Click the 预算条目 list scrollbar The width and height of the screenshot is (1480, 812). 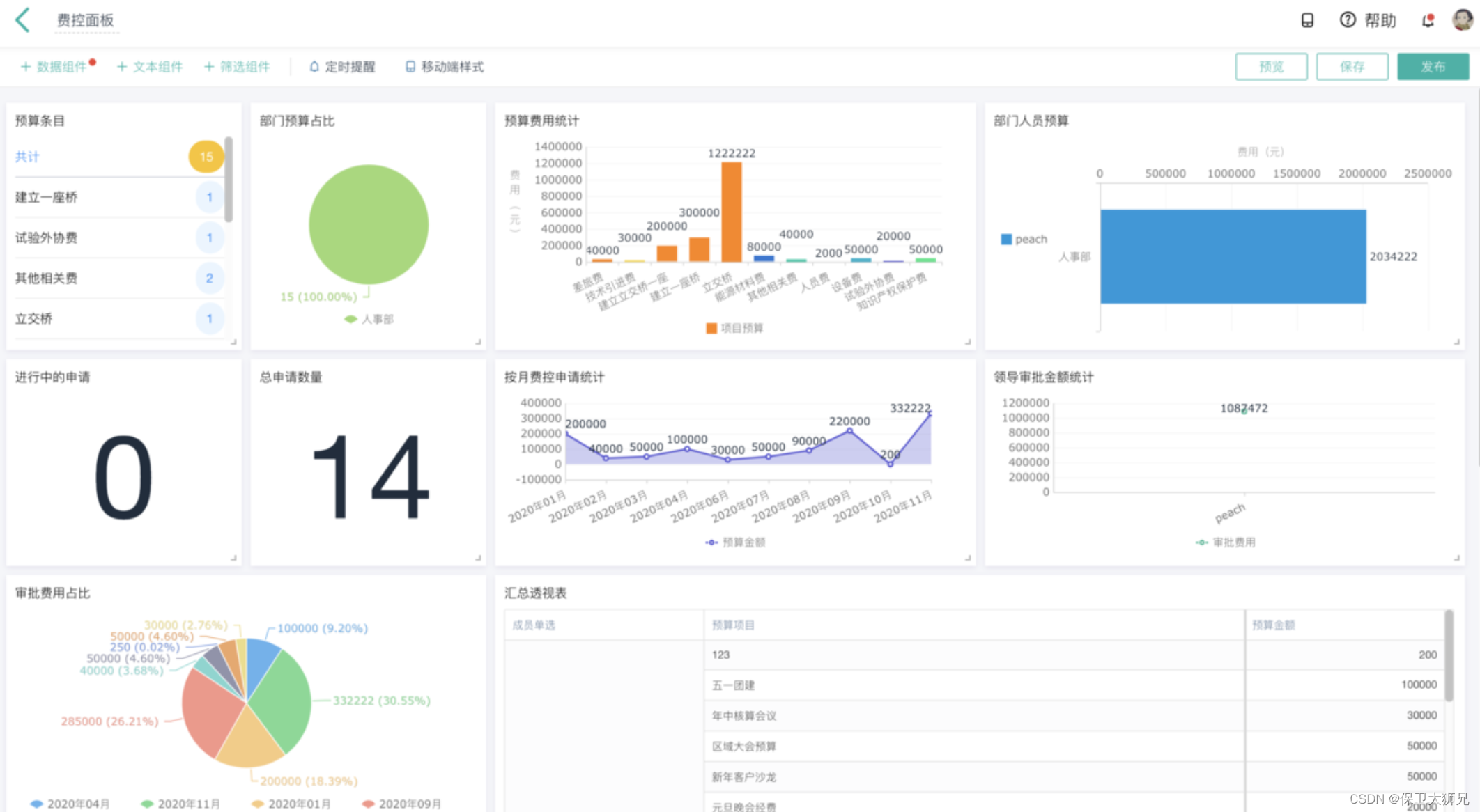(x=229, y=180)
